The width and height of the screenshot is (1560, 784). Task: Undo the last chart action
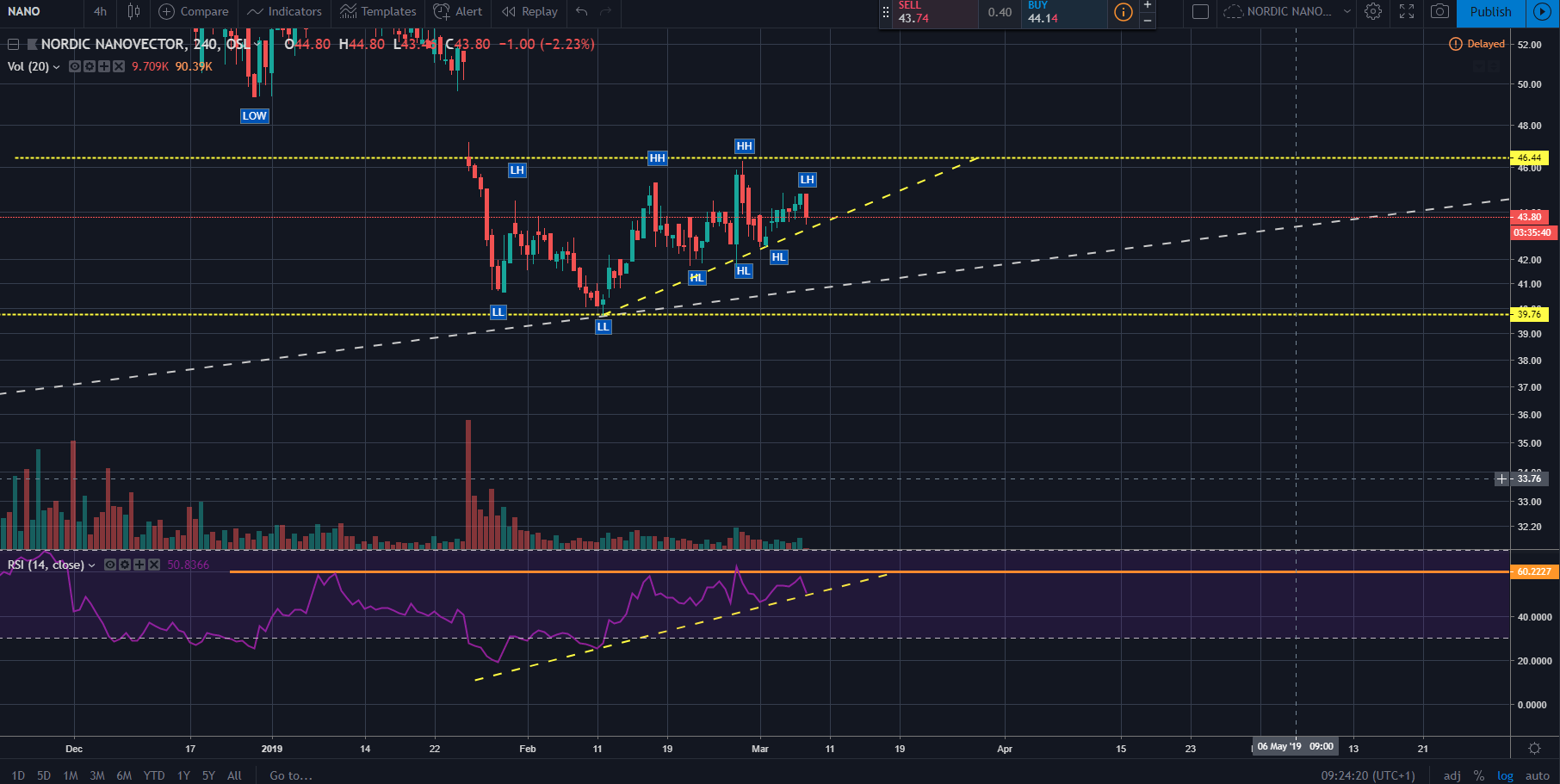click(x=582, y=11)
